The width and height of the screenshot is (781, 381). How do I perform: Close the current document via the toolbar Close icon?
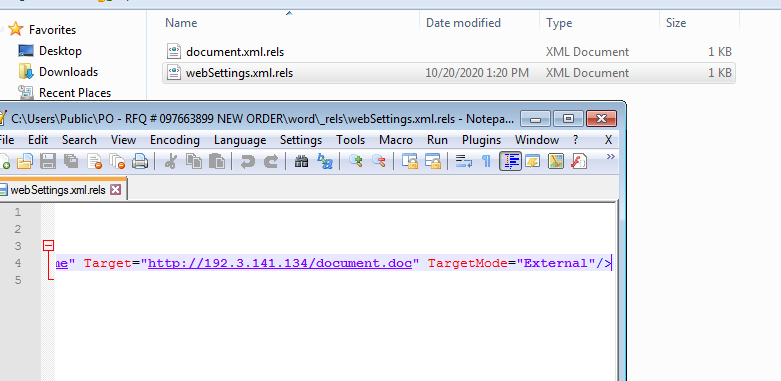(95, 161)
